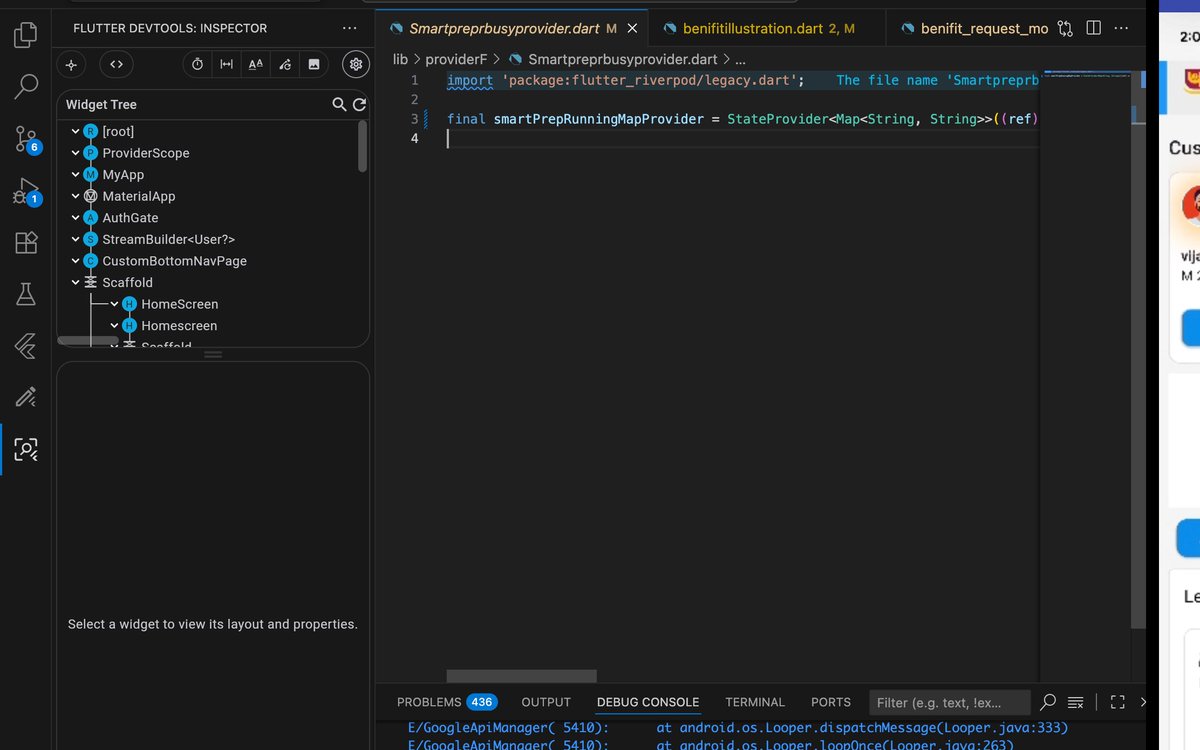
Task: Select the Scaffold widget under CustomBottomNavPage
Action: 127,283
